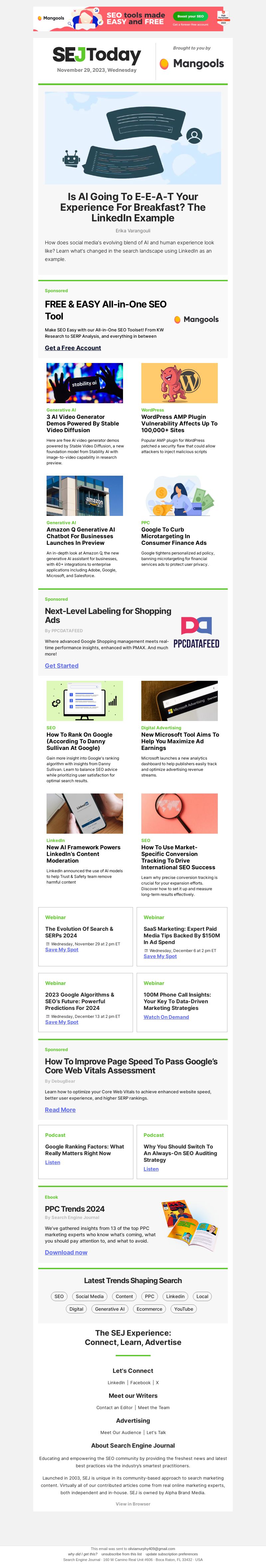Click the Get a Free Account link

pos(73,348)
